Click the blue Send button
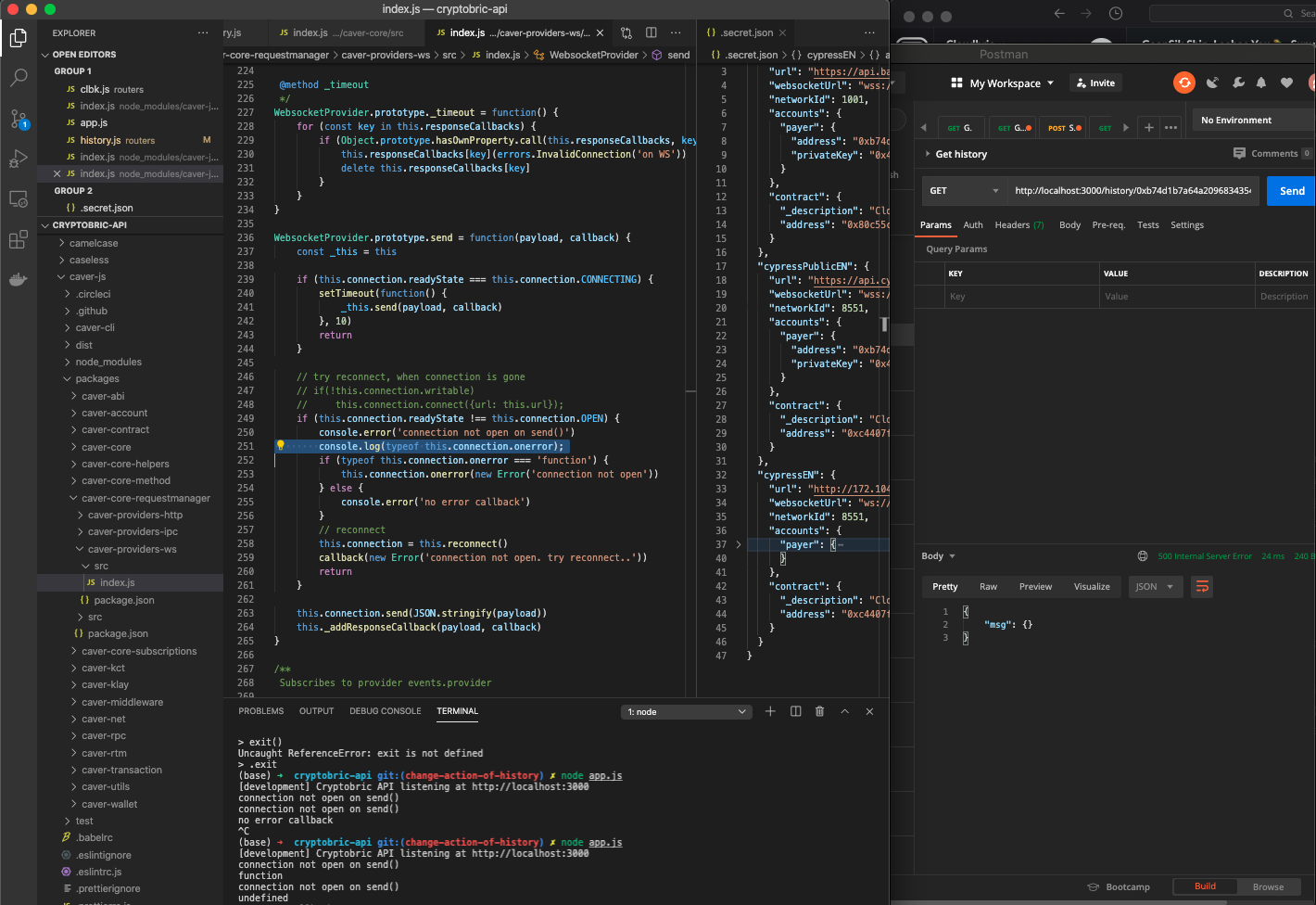 pyautogui.click(x=1291, y=191)
